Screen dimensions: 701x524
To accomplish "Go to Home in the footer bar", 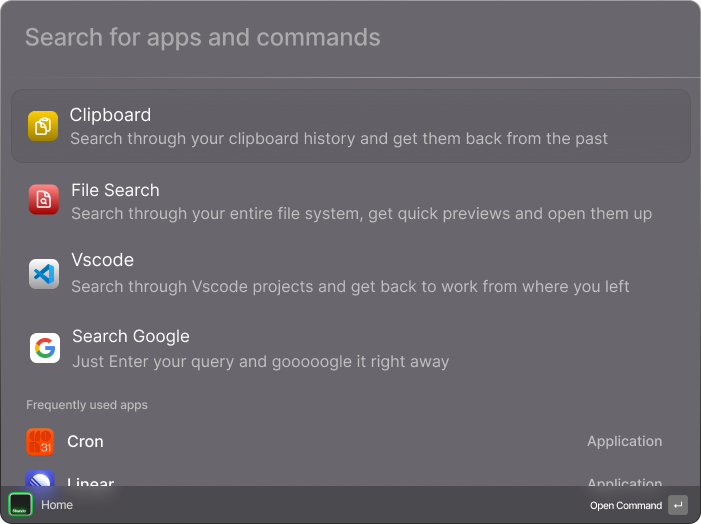I will point(57,505).
